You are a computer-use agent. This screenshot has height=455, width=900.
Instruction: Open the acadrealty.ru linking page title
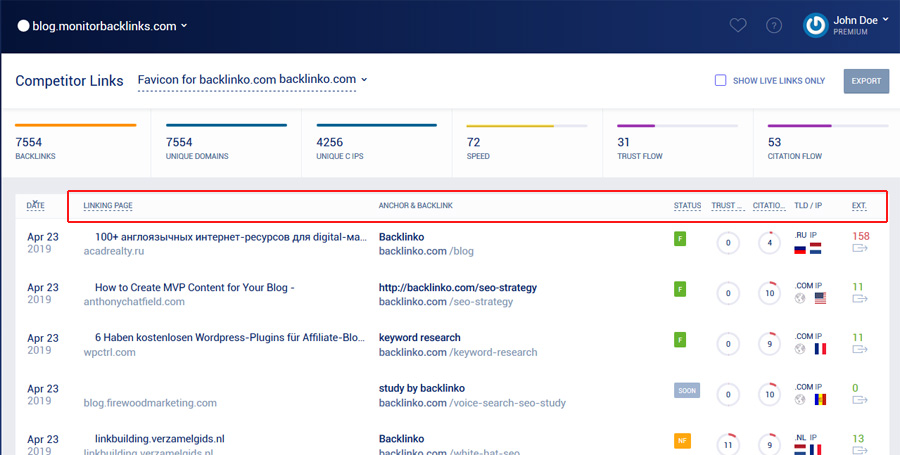pyautogui.click(x=231, y=237)
